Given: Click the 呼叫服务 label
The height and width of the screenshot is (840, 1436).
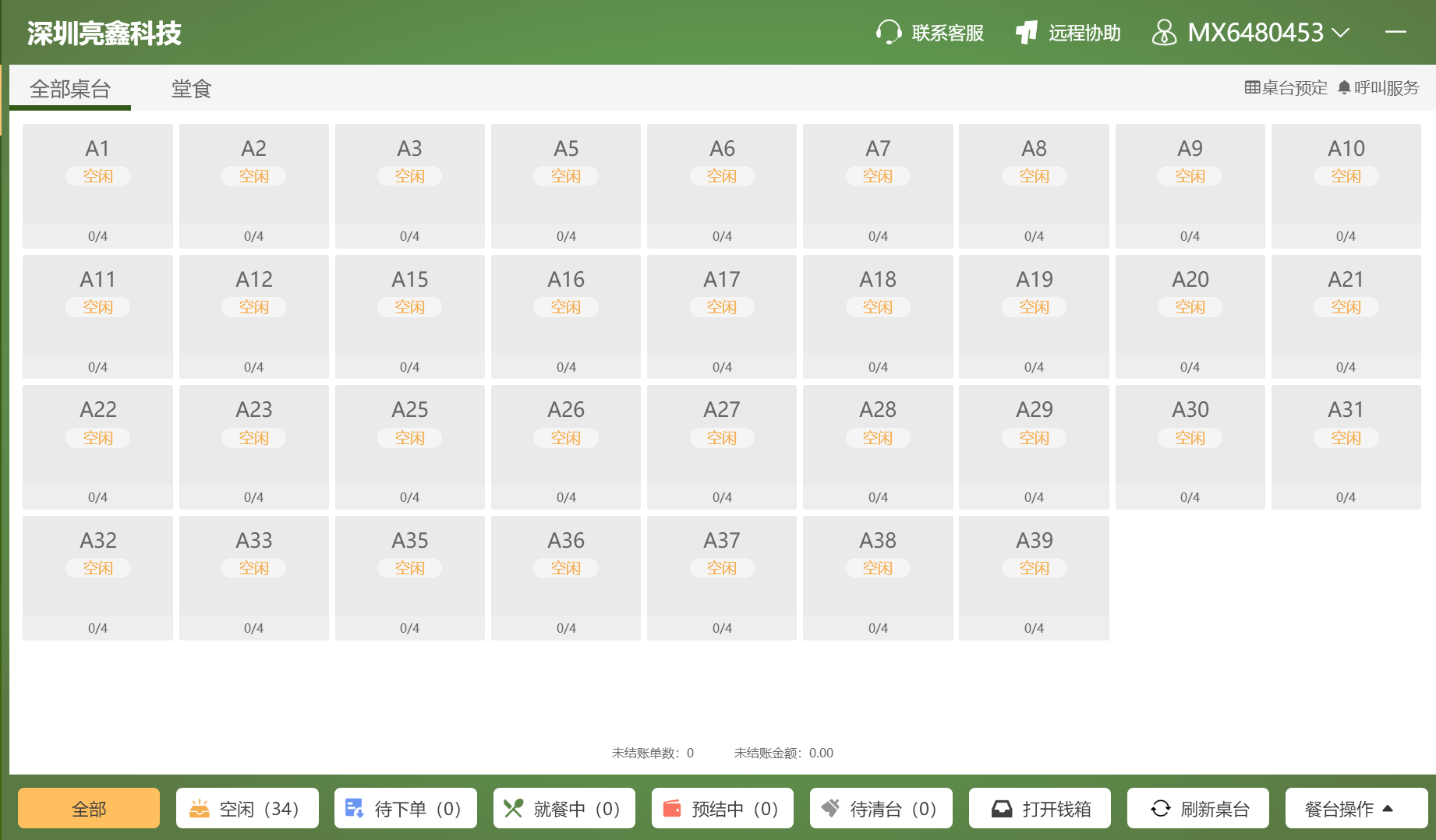Looking at the screenshot, I should click(1386, 87).
